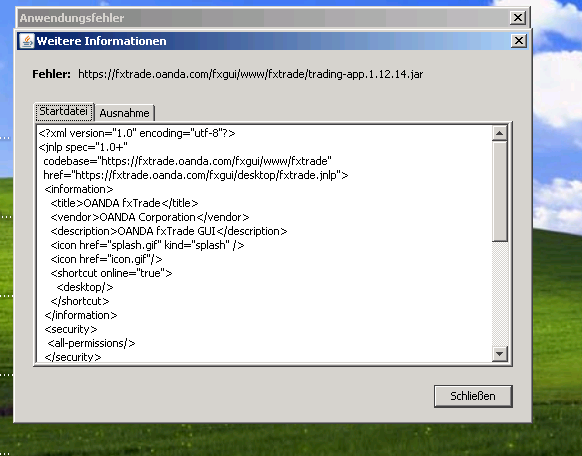Click the empty scrollbar track below the thumb
Image resolution: width=582 pixels, height=456 pixels.
click(500, 294)
